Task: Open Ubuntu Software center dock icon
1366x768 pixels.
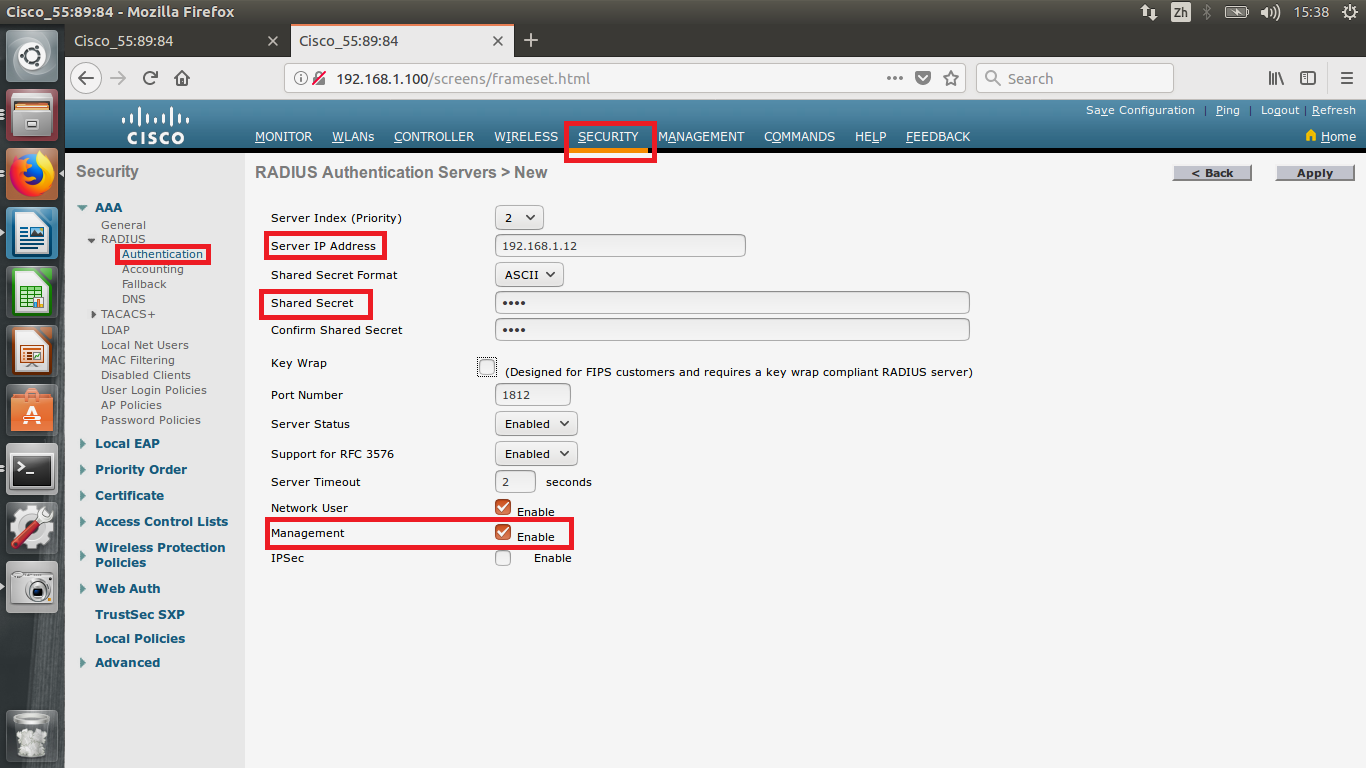Action: point(32,410)
